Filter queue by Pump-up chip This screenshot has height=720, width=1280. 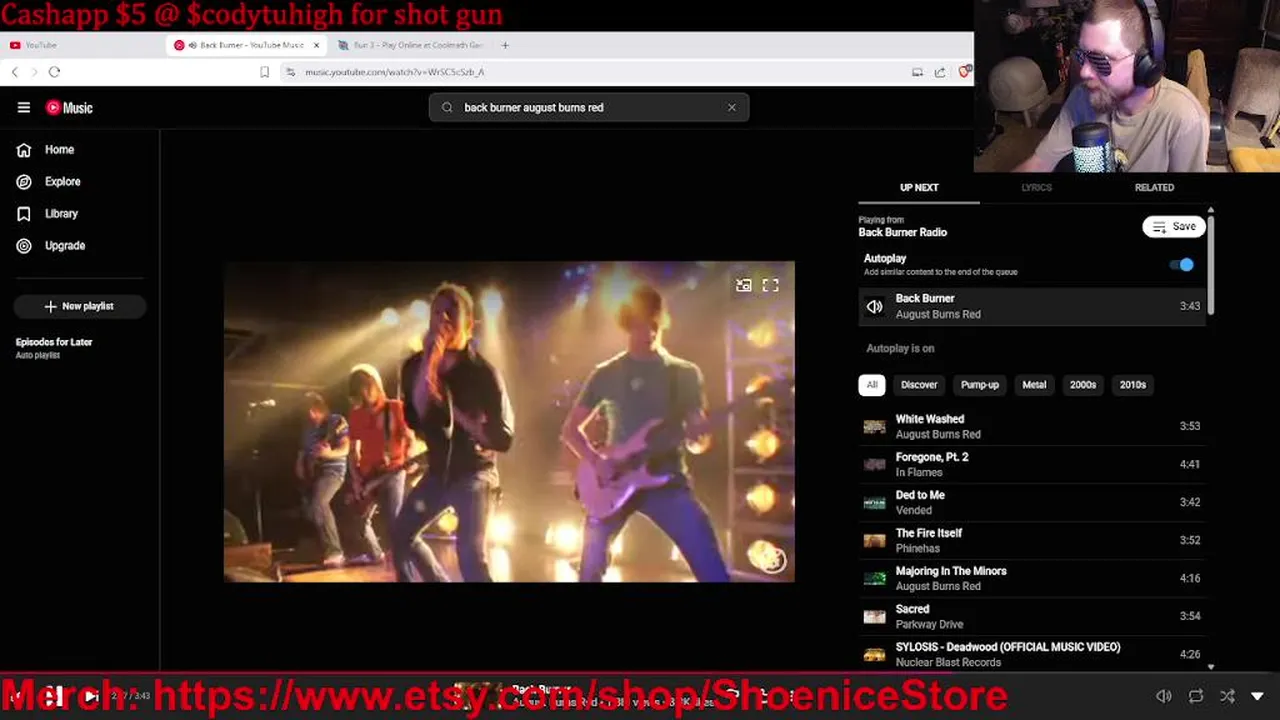980,385
